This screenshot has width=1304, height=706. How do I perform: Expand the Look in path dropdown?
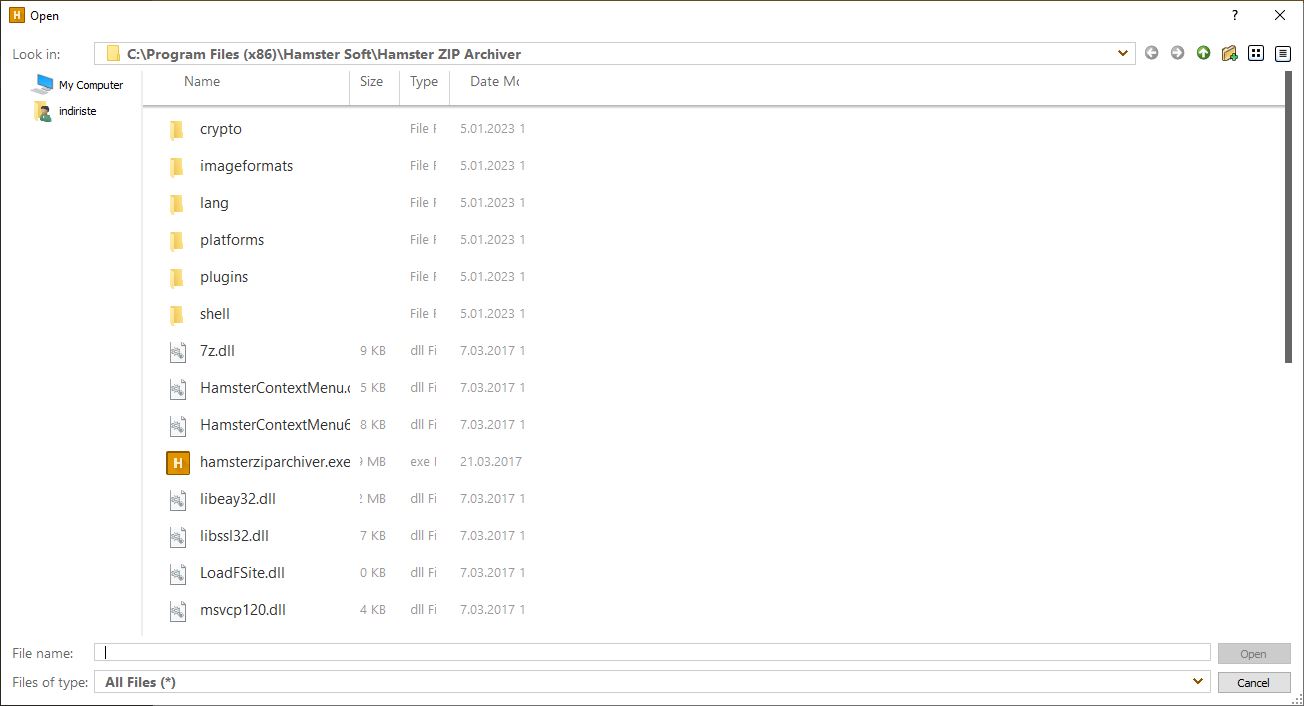1123,54
